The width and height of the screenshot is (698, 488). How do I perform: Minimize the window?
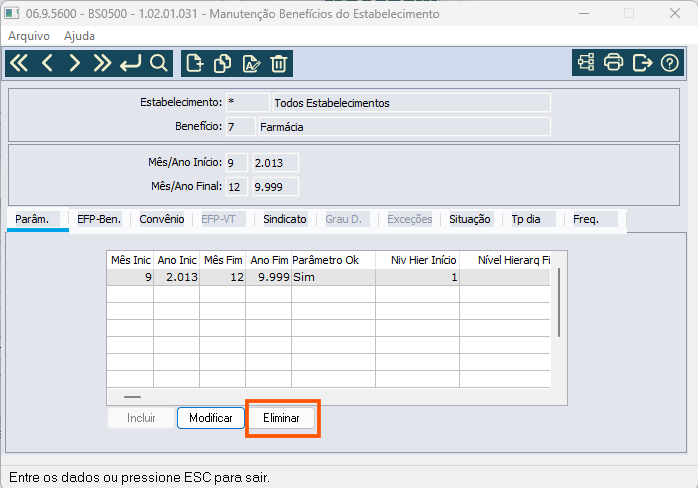(584, 13)
